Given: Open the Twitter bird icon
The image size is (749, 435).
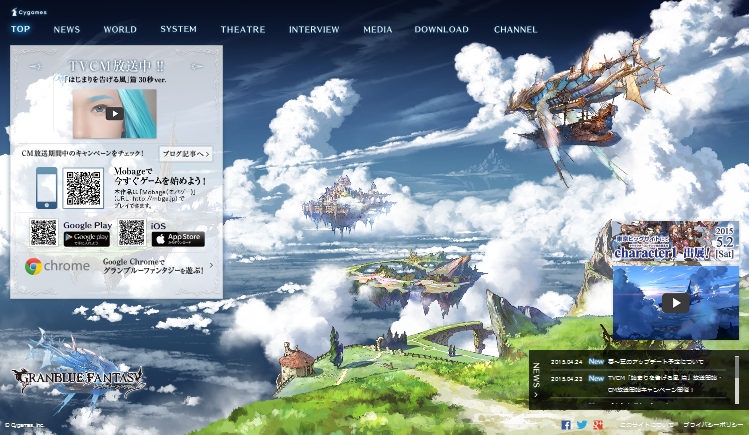Looking at the screenshot, I should tap(582, 424).
